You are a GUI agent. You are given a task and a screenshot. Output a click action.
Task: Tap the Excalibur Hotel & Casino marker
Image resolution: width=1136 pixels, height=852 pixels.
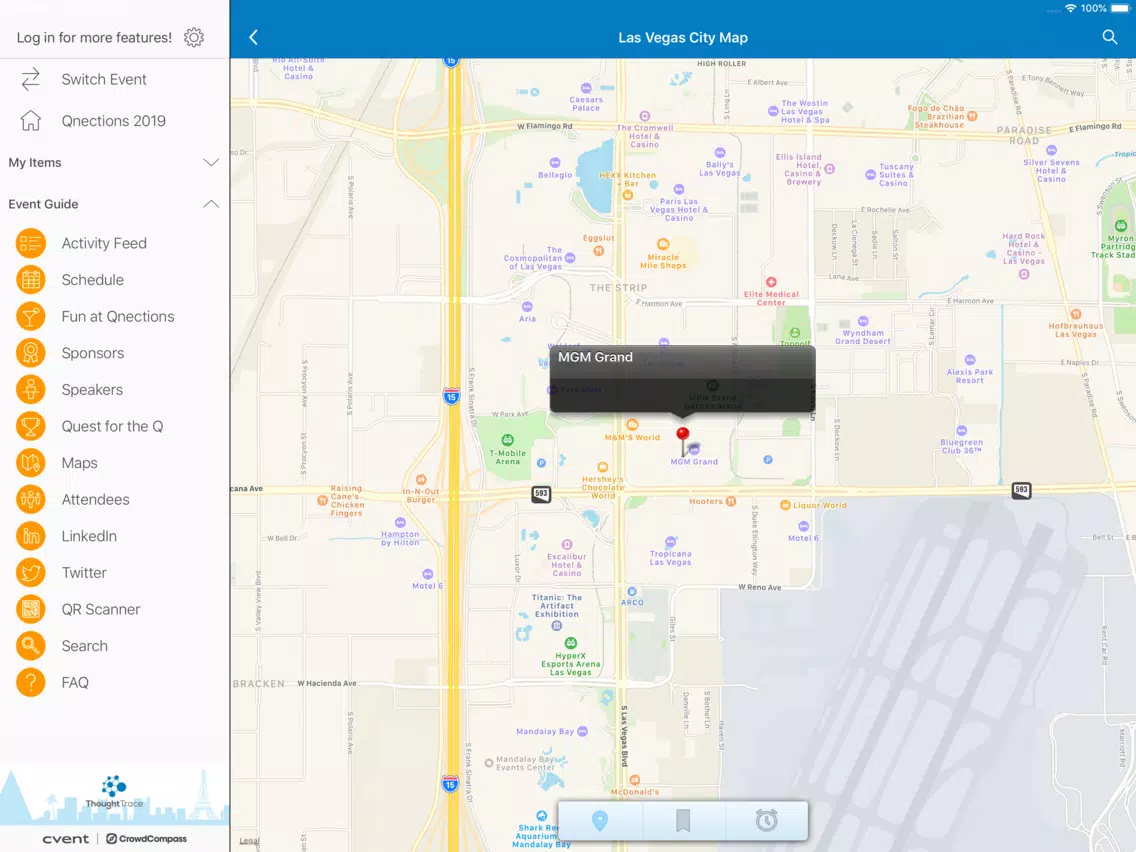(567, 544)
